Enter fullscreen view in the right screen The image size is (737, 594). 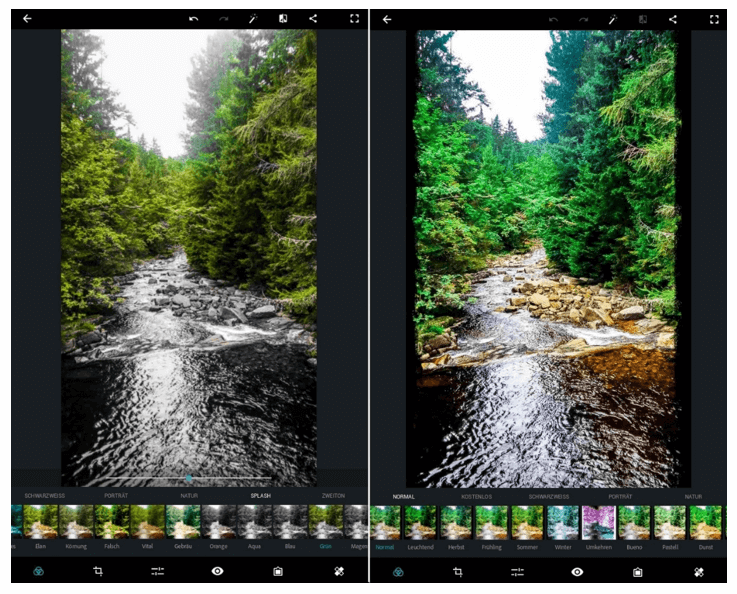pos(714,20)
